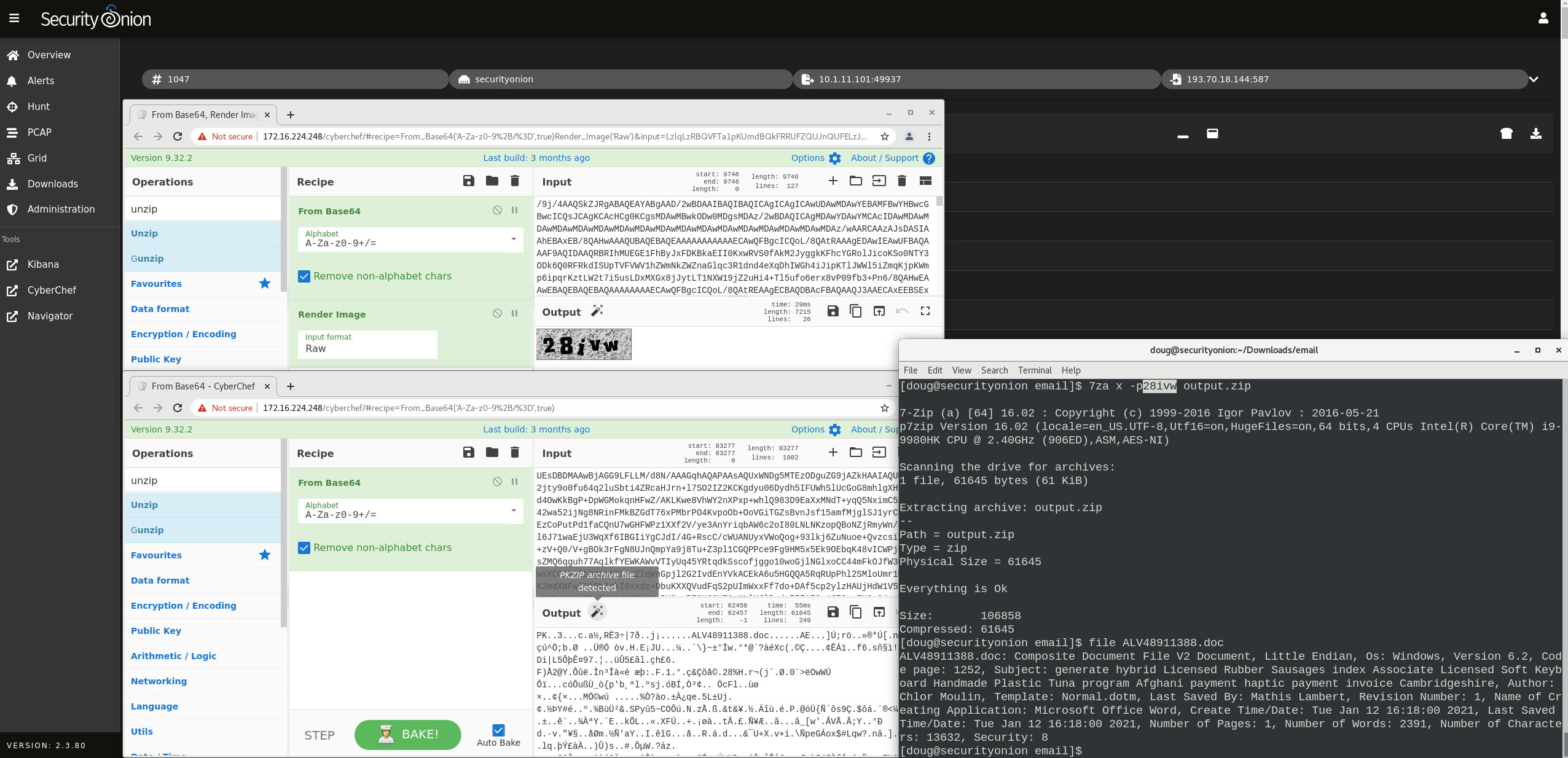1568x758 pixels.
Task: Expand Arithmetic / Logic category
Action: [x=202, y=656]
